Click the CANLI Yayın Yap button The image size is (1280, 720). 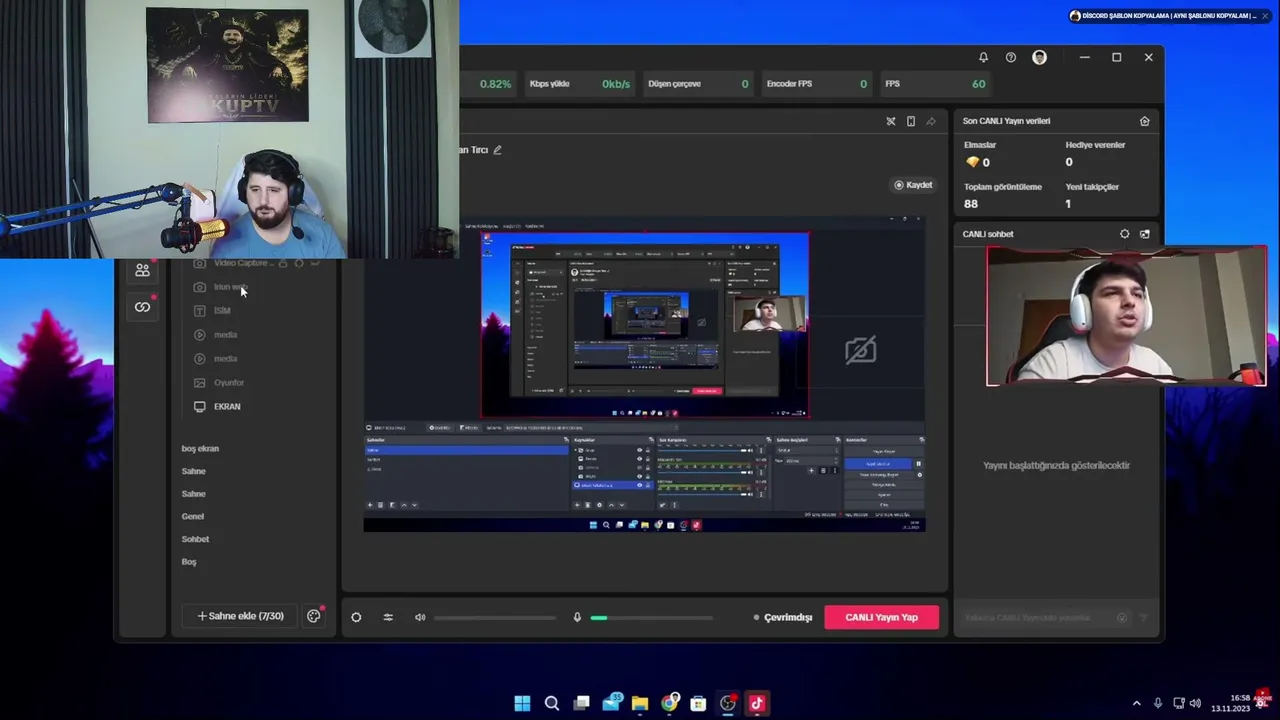pos(881,617)
